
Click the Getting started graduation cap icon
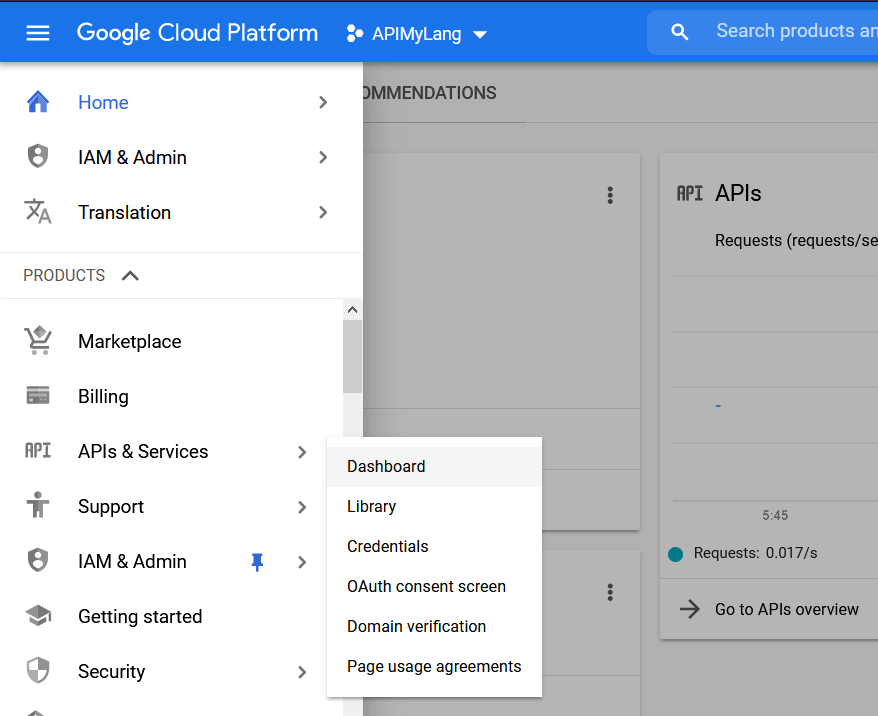tap(38, 616)
